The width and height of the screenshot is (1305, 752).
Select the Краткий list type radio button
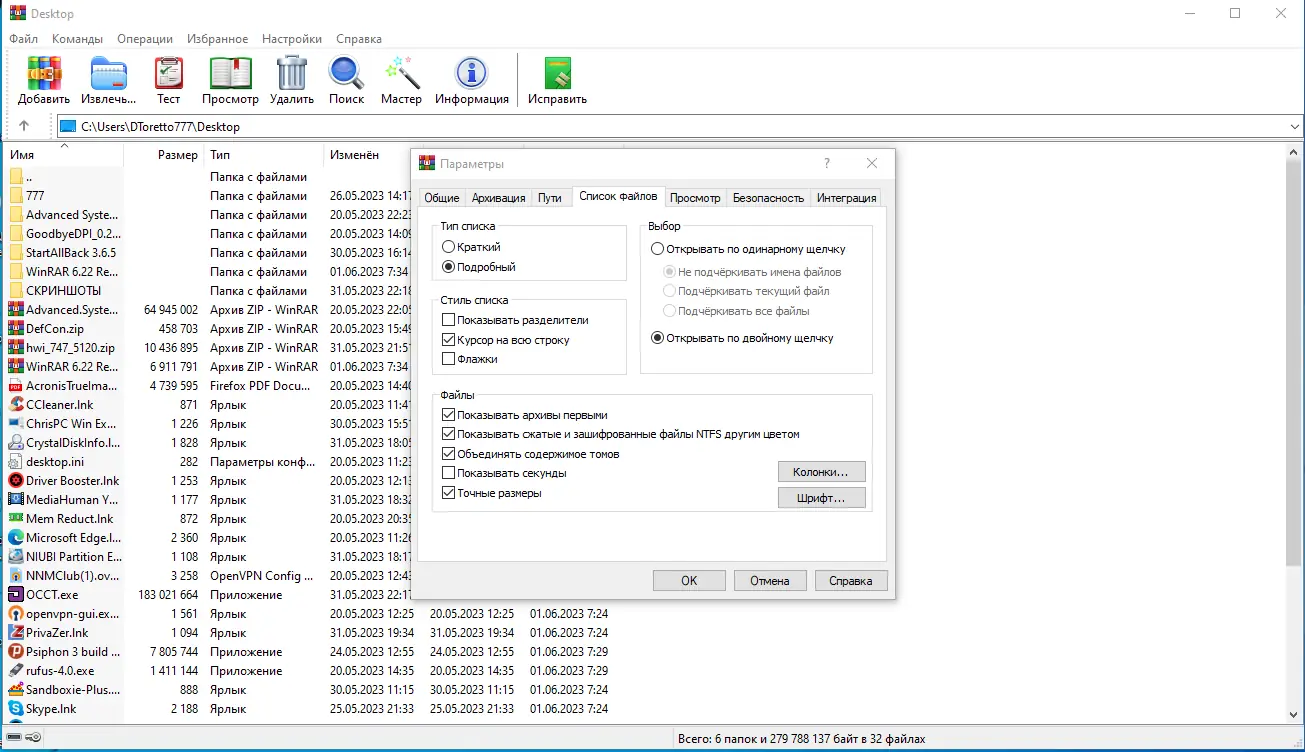point(449,247)
